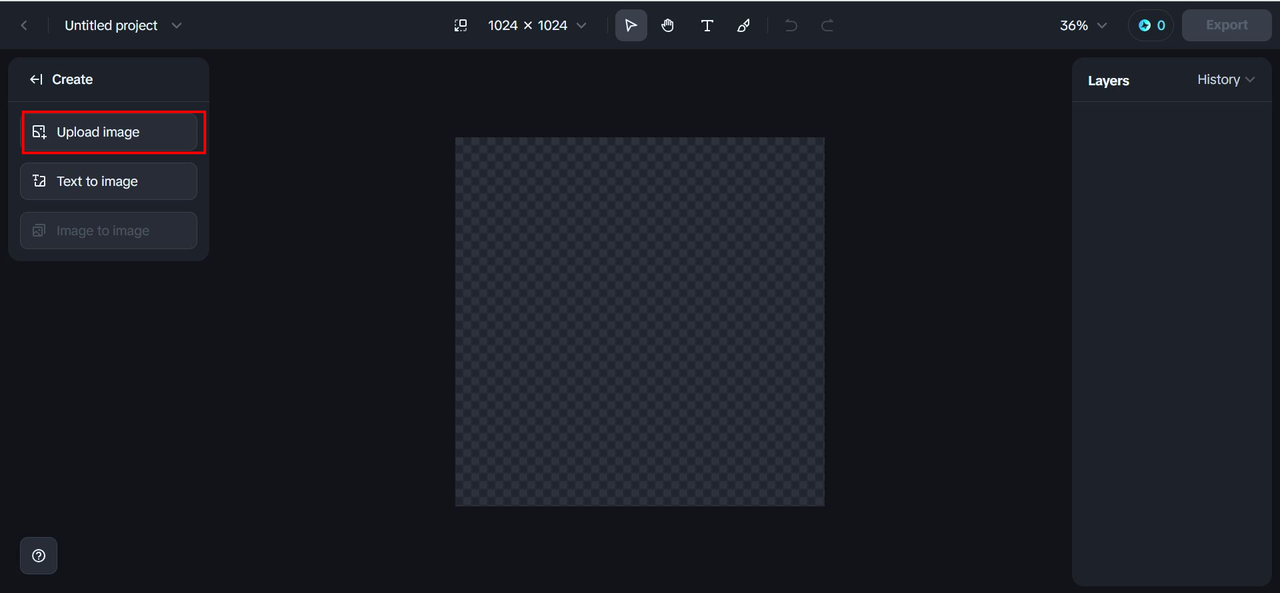Open the help question mark button

39,556
